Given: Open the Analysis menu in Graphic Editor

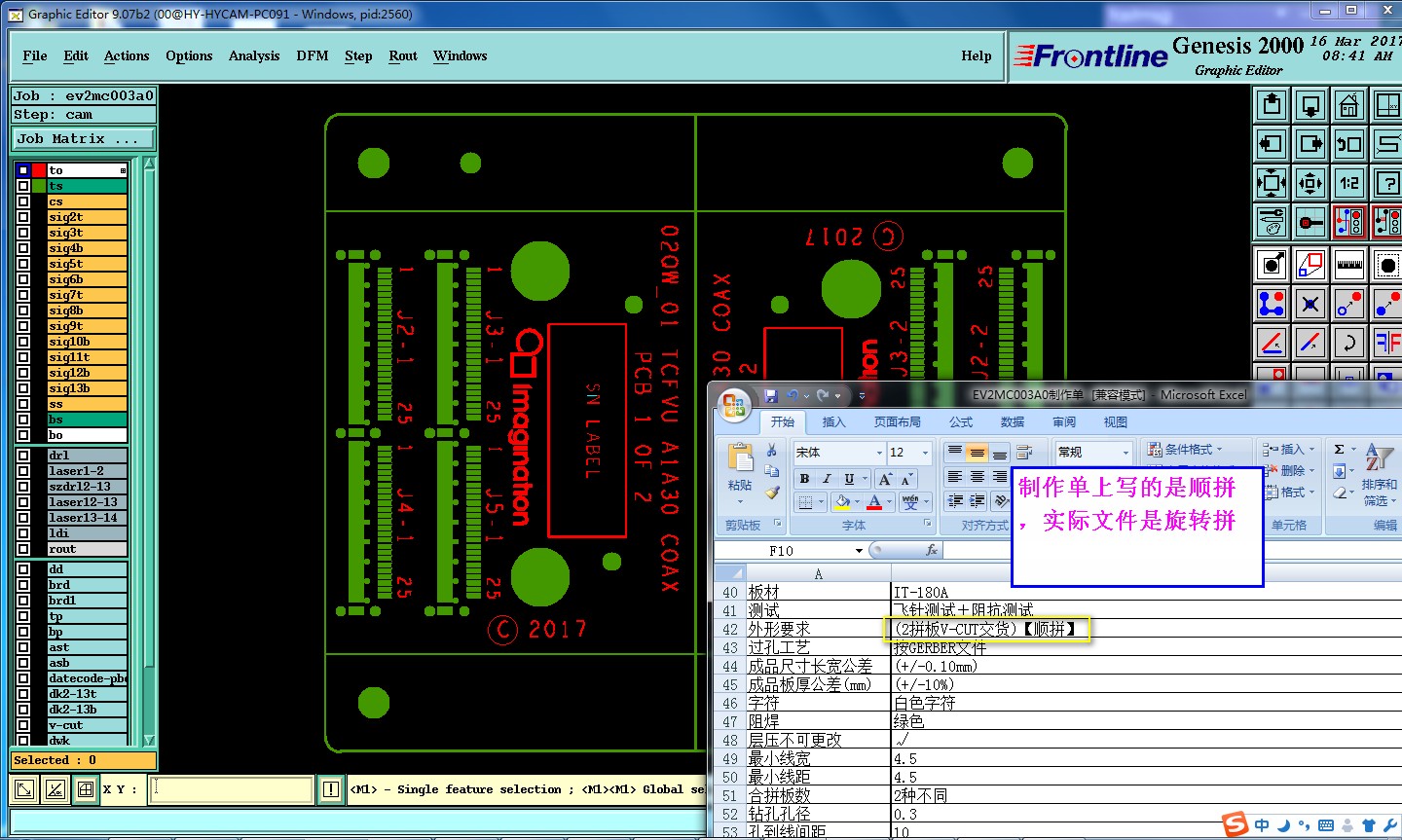Looking at the screenshot, I should pos(254,56).
